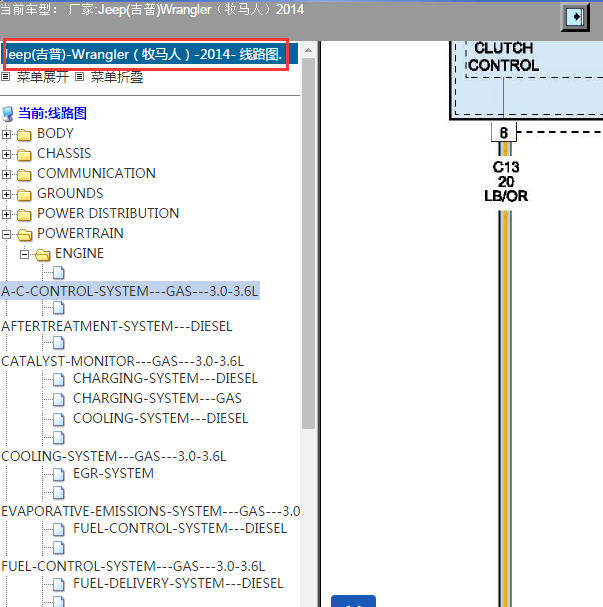The height and width of the screenshot is (607, 603).
Task: Collapse the POWERTRAIN folder
Action: coord(6,234)
